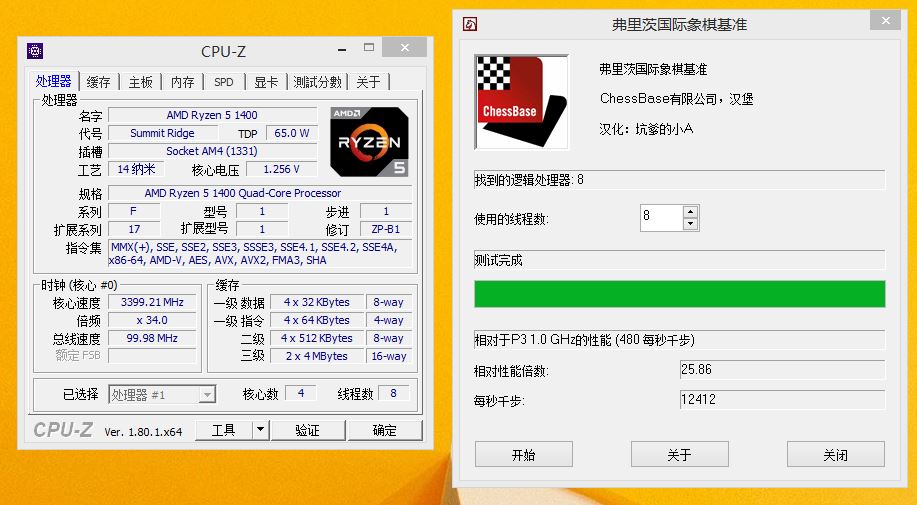Click the specification AMD Ryzen 5 1400 Quad-Core Processor
Viewport: 917px width, 505px height.
click(x=260, y=193)
